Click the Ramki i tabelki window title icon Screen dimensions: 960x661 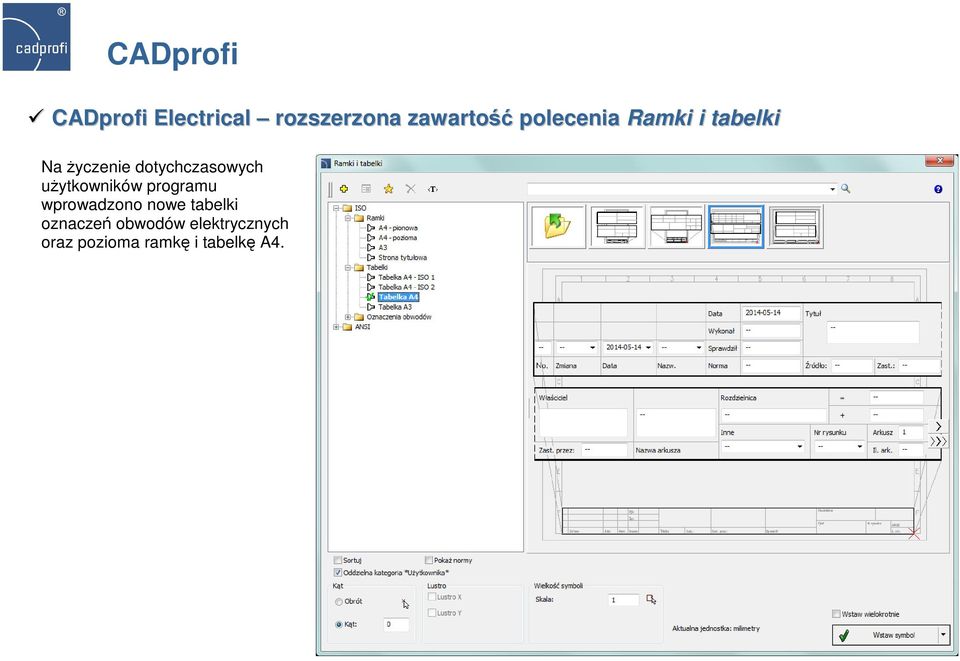click(326, 163)
